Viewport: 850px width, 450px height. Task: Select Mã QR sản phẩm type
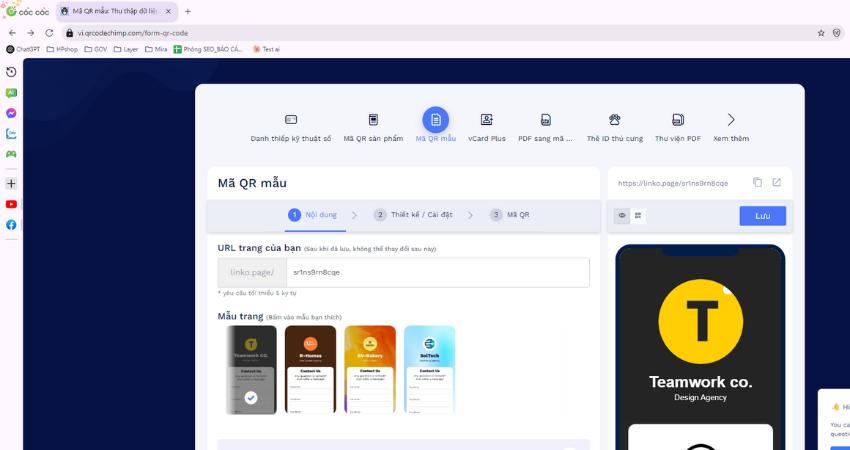point(373,128)
